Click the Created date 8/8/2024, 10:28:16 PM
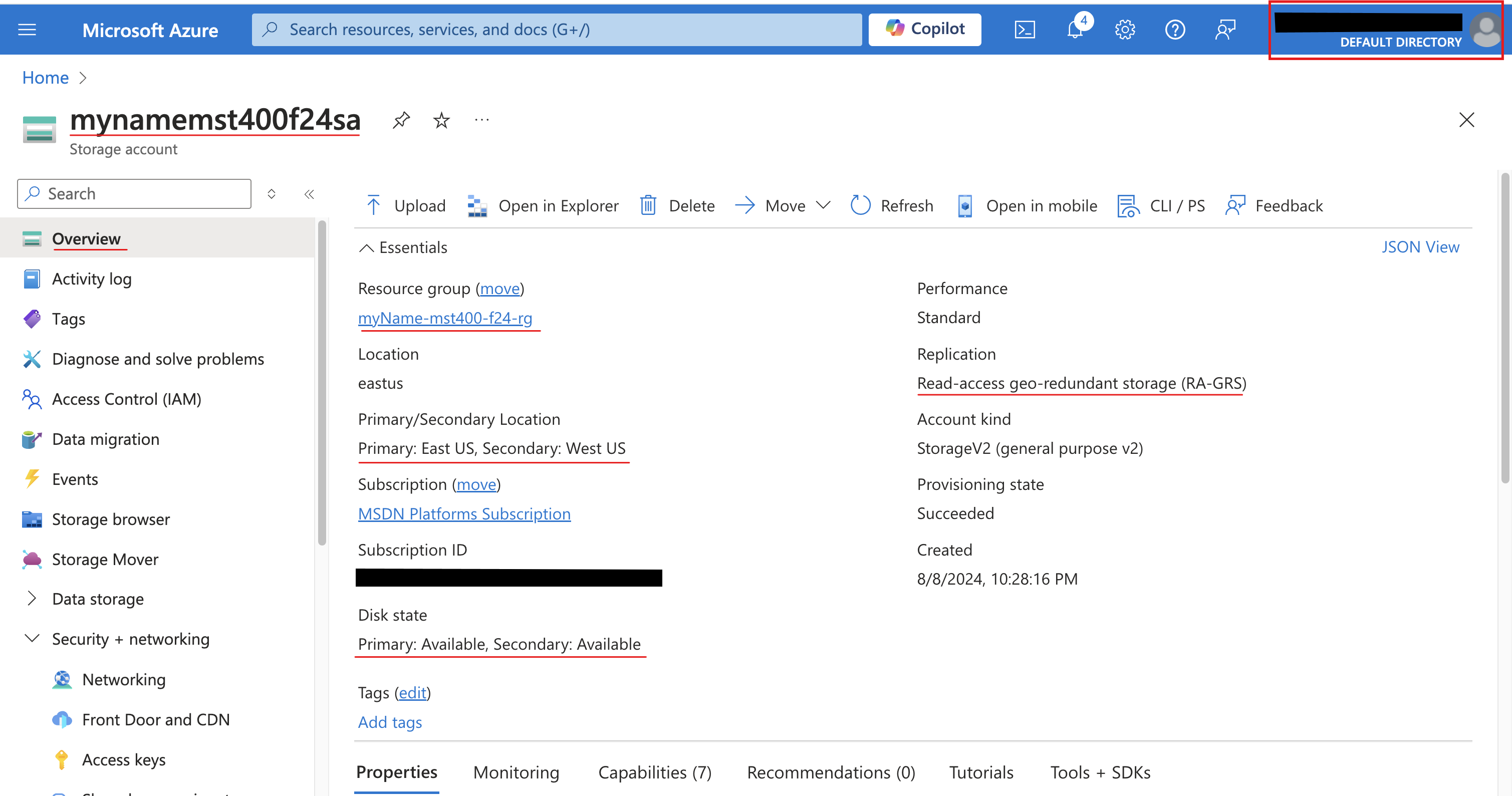 997,579
